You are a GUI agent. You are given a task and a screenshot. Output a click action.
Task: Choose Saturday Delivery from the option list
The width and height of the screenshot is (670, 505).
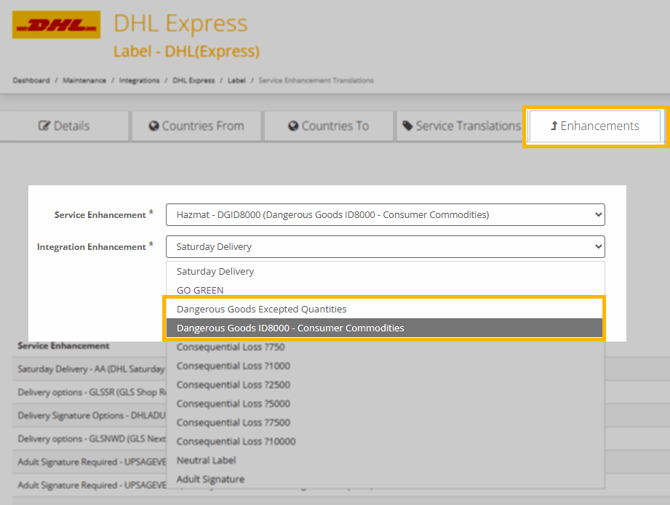[x=385, y=271]
